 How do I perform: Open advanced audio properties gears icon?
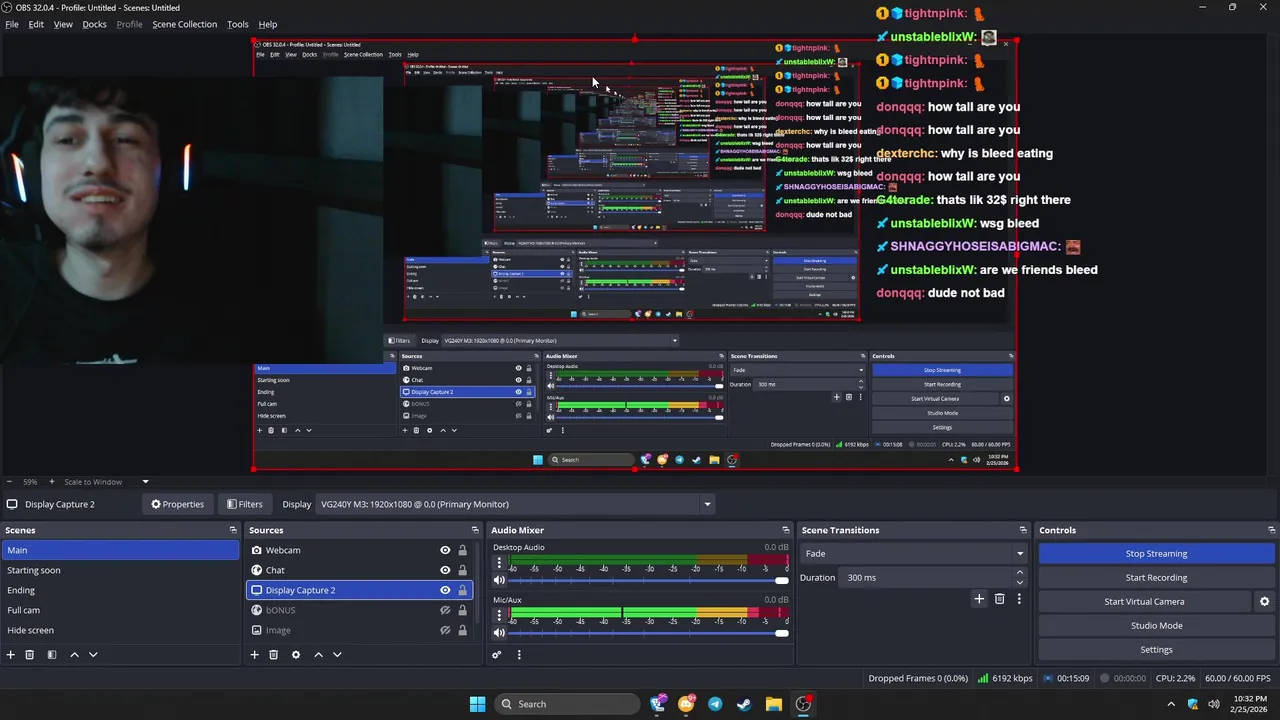[496, 654]
